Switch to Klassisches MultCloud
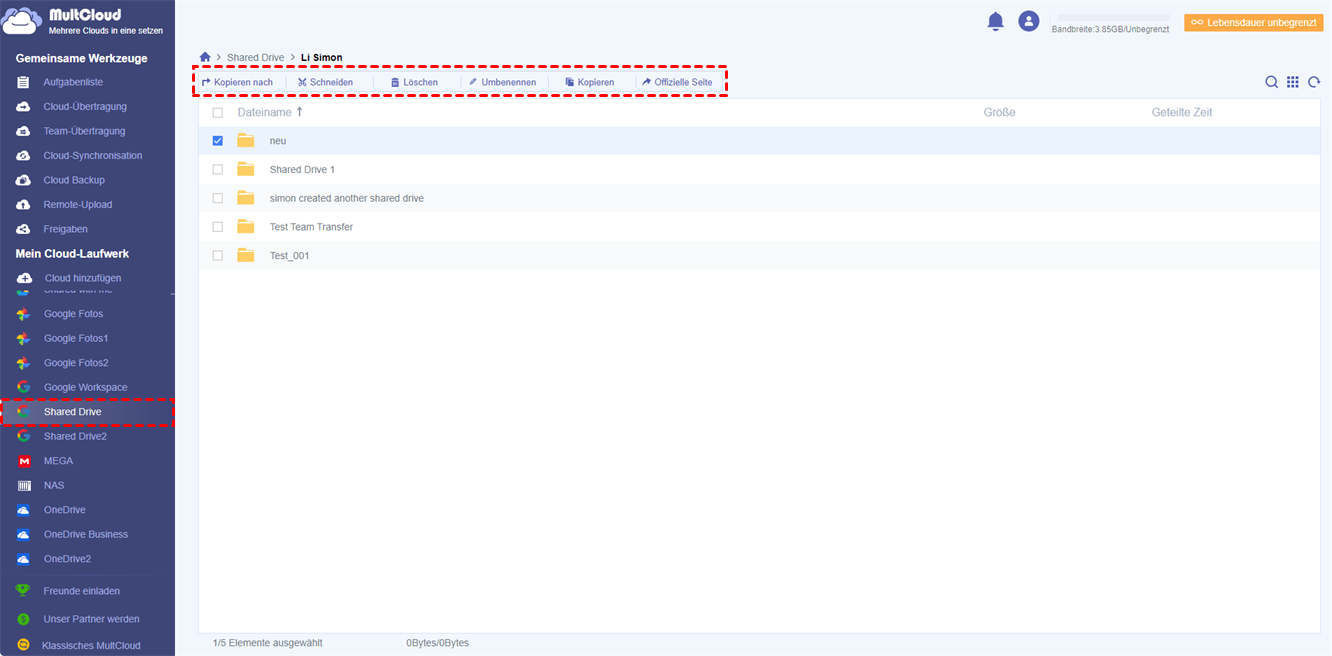This screenshot has height=656, width=1332. click(x=91, y=646)
